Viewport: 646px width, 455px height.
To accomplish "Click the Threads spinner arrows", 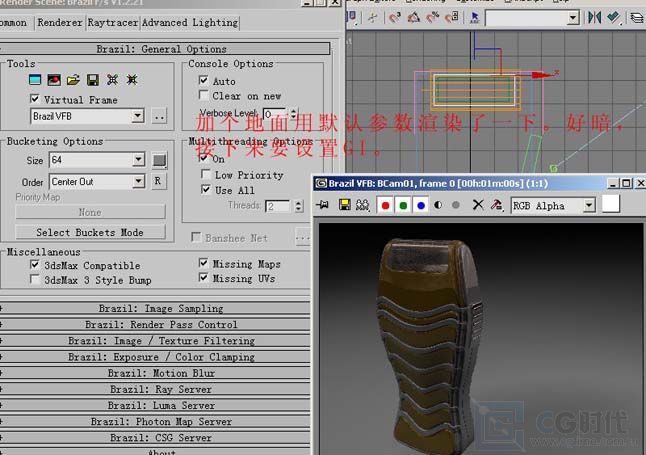I will tap(299, 206).
